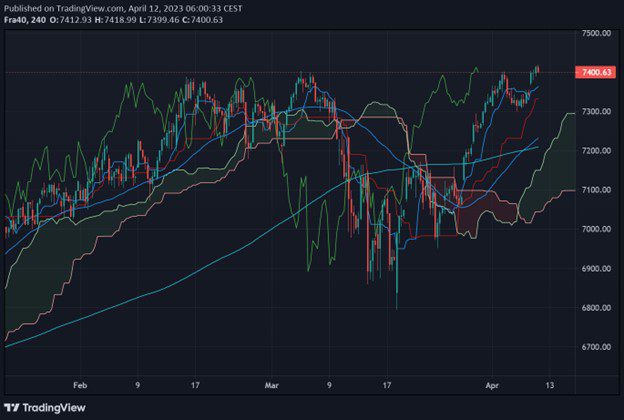Click the TradingView wordmark text
This screenshot has width=624, height=420.
pos(54,408)
